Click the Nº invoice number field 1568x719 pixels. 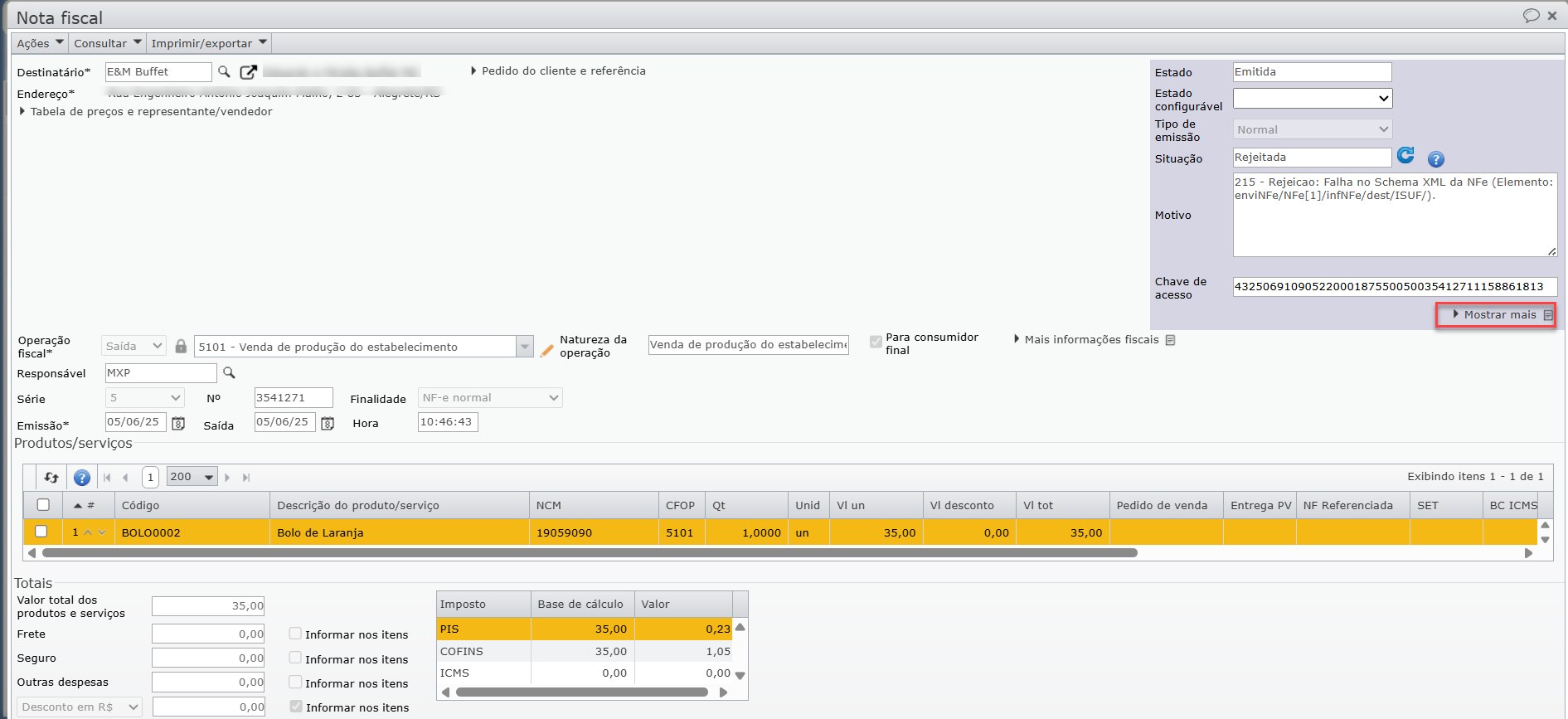pos(294,398)
